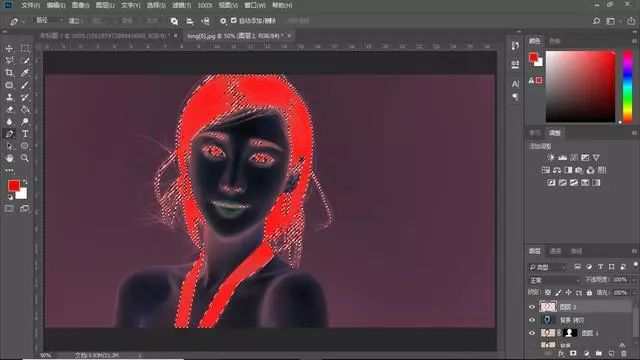
Task: Open search icon at top right
Action: 596,21
